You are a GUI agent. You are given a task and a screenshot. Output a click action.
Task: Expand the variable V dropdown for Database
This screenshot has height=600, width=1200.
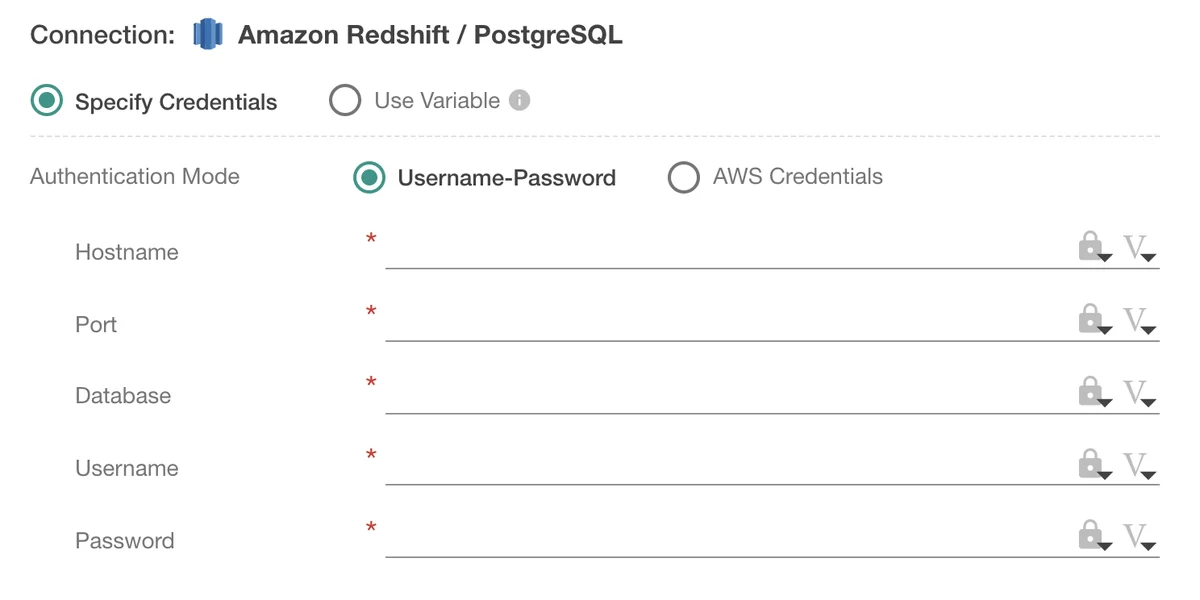point(1138,392)
